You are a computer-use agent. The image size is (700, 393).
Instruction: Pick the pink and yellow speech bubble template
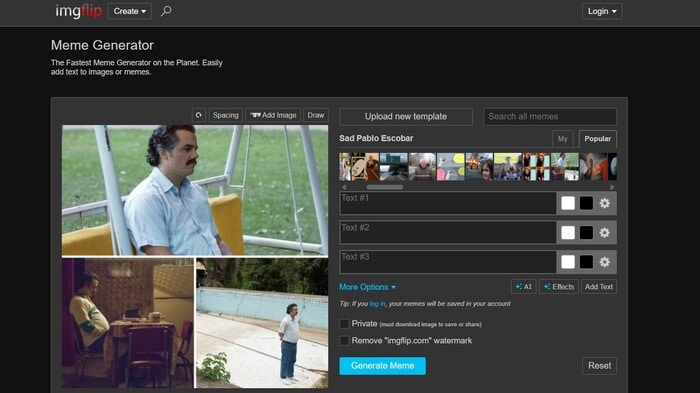click(x=451, y=167)
